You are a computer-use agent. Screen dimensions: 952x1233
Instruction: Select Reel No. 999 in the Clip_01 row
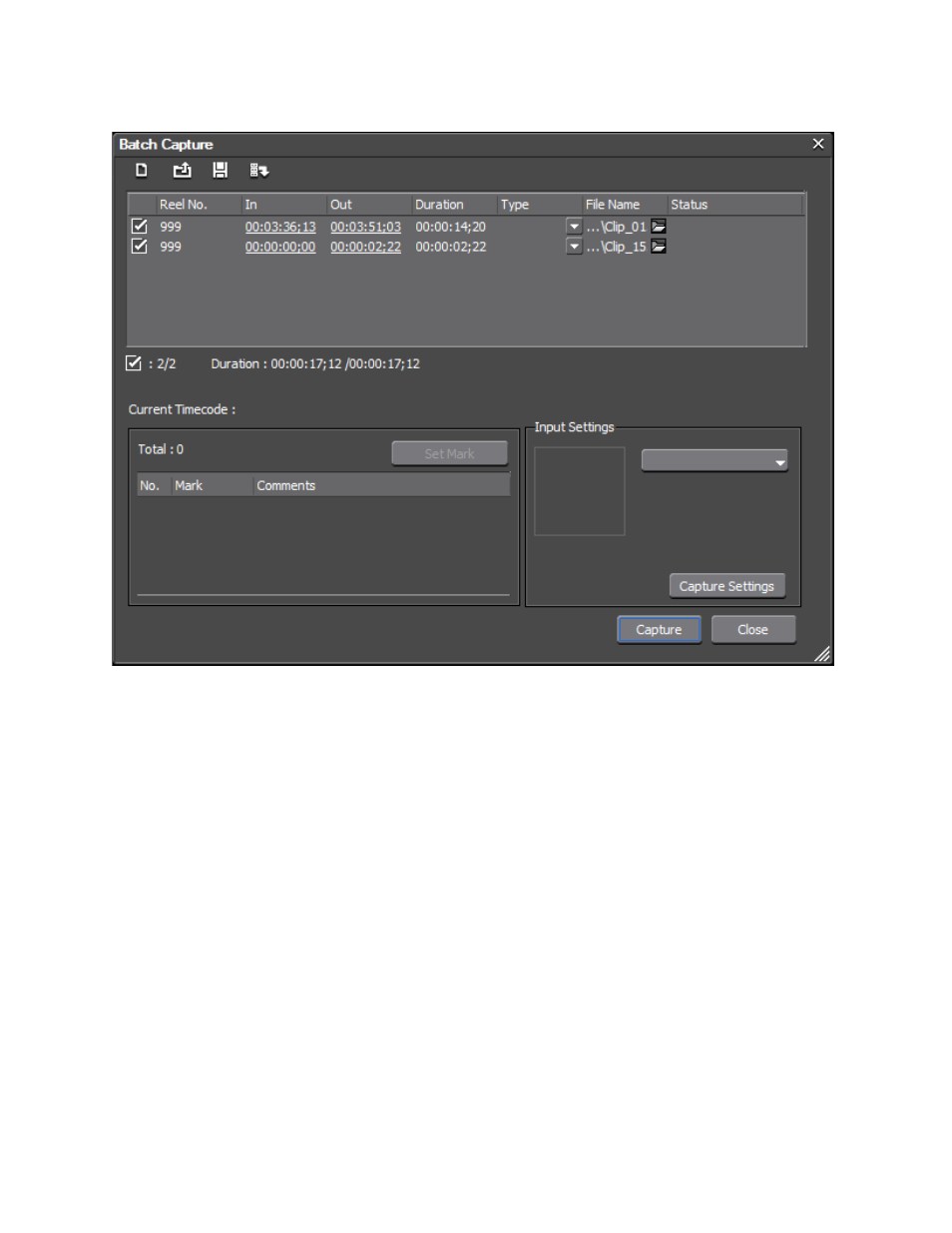pos(171,227)
